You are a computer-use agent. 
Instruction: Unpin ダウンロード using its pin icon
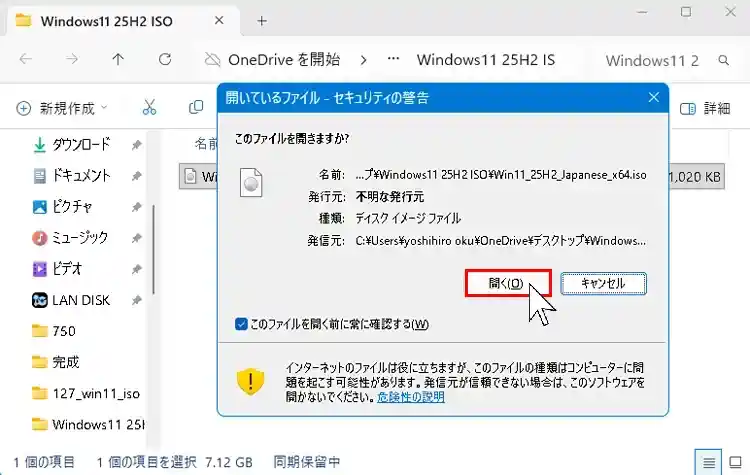point(137,144)
